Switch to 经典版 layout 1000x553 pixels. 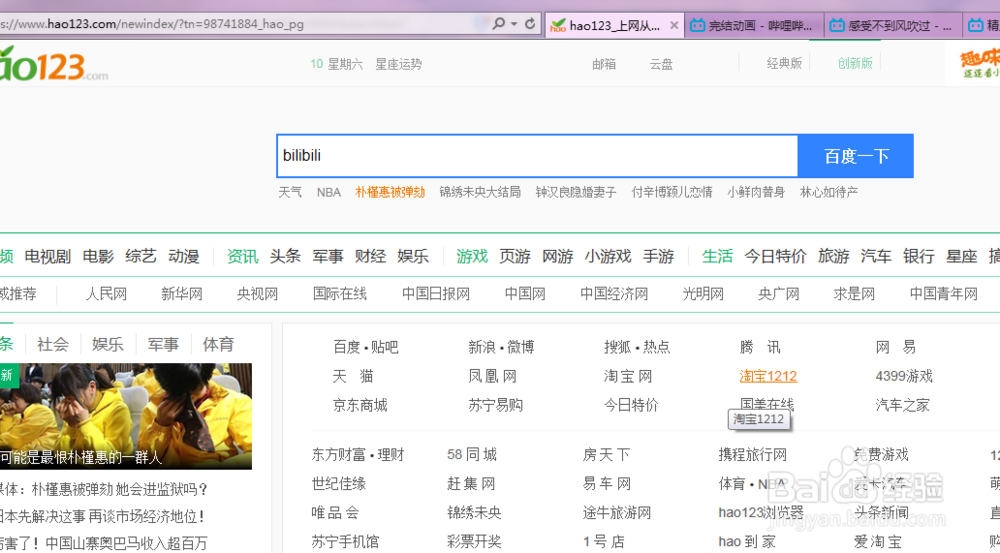coord(784,63)
